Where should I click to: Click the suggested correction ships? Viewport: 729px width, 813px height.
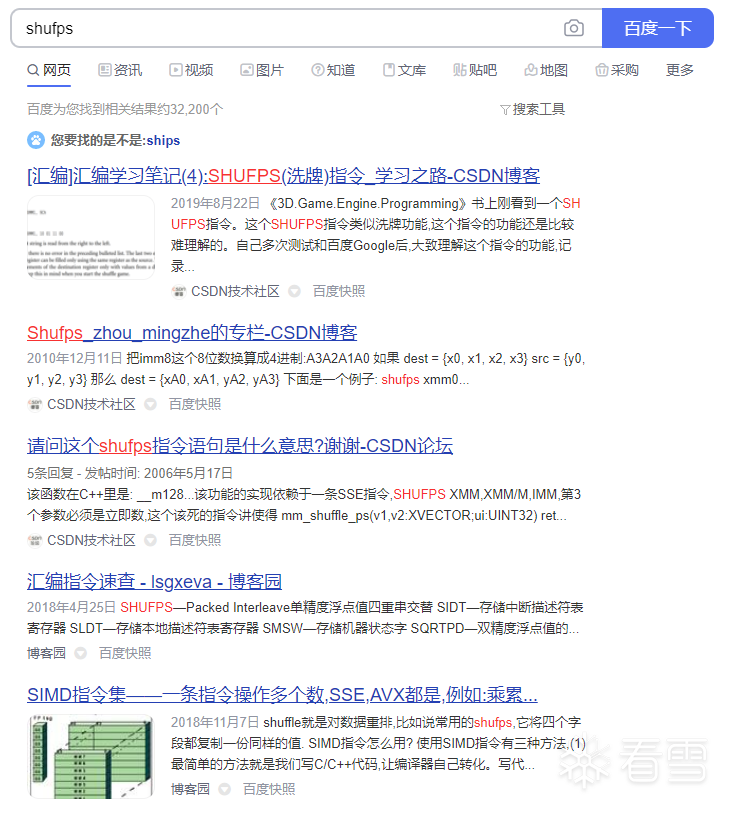(x=163, y=141)
